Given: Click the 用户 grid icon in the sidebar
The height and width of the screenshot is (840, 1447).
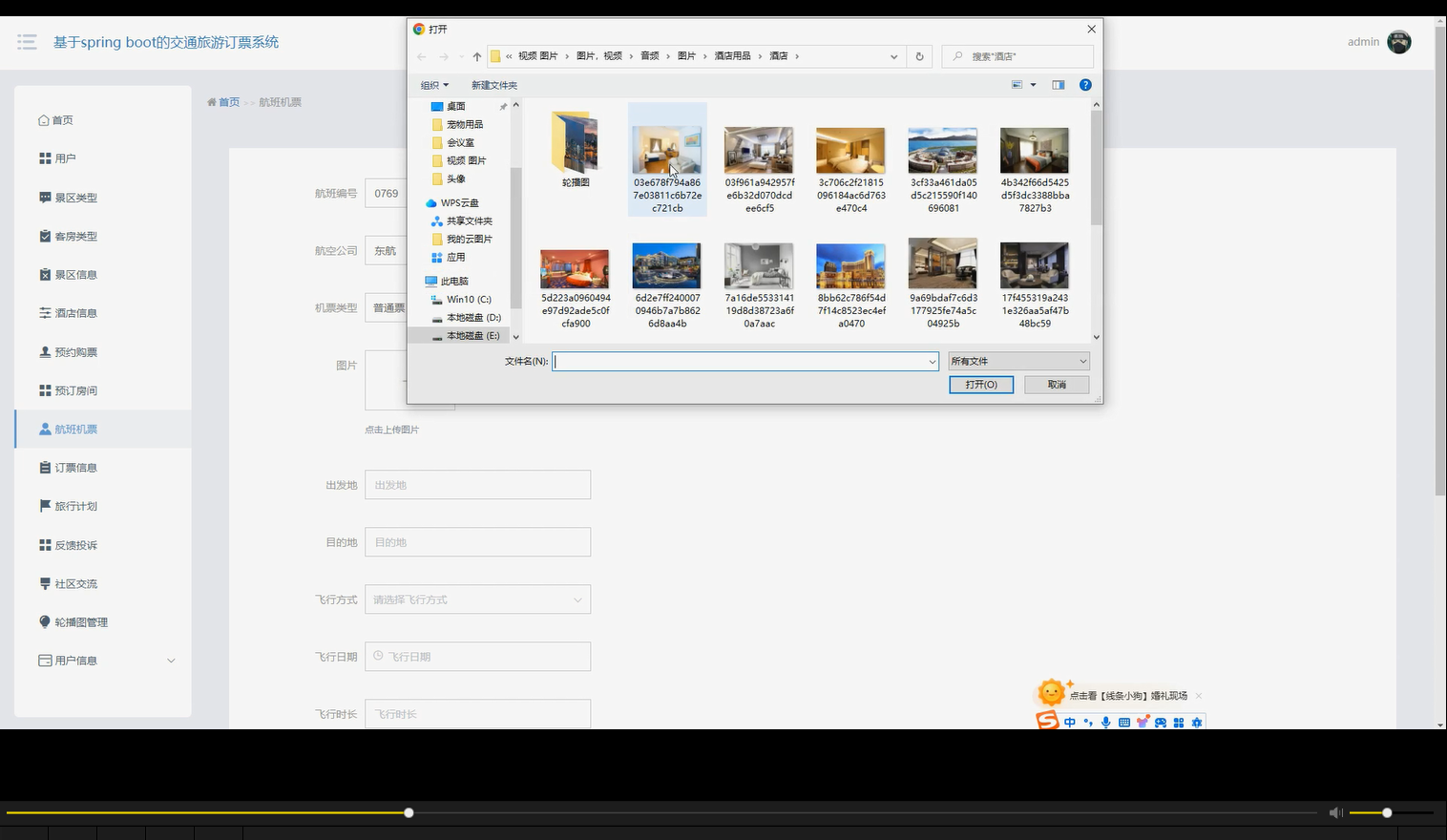Looking at the screenshot, I should [45, 158].
